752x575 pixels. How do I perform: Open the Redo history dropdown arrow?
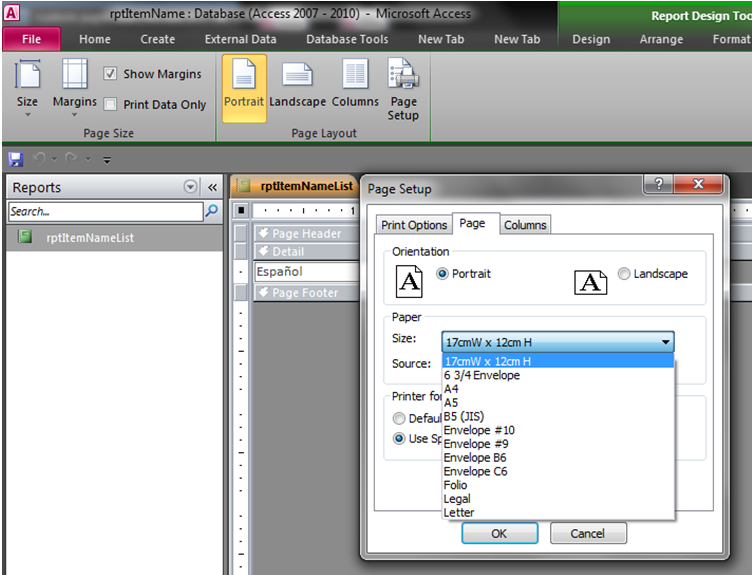88,159
